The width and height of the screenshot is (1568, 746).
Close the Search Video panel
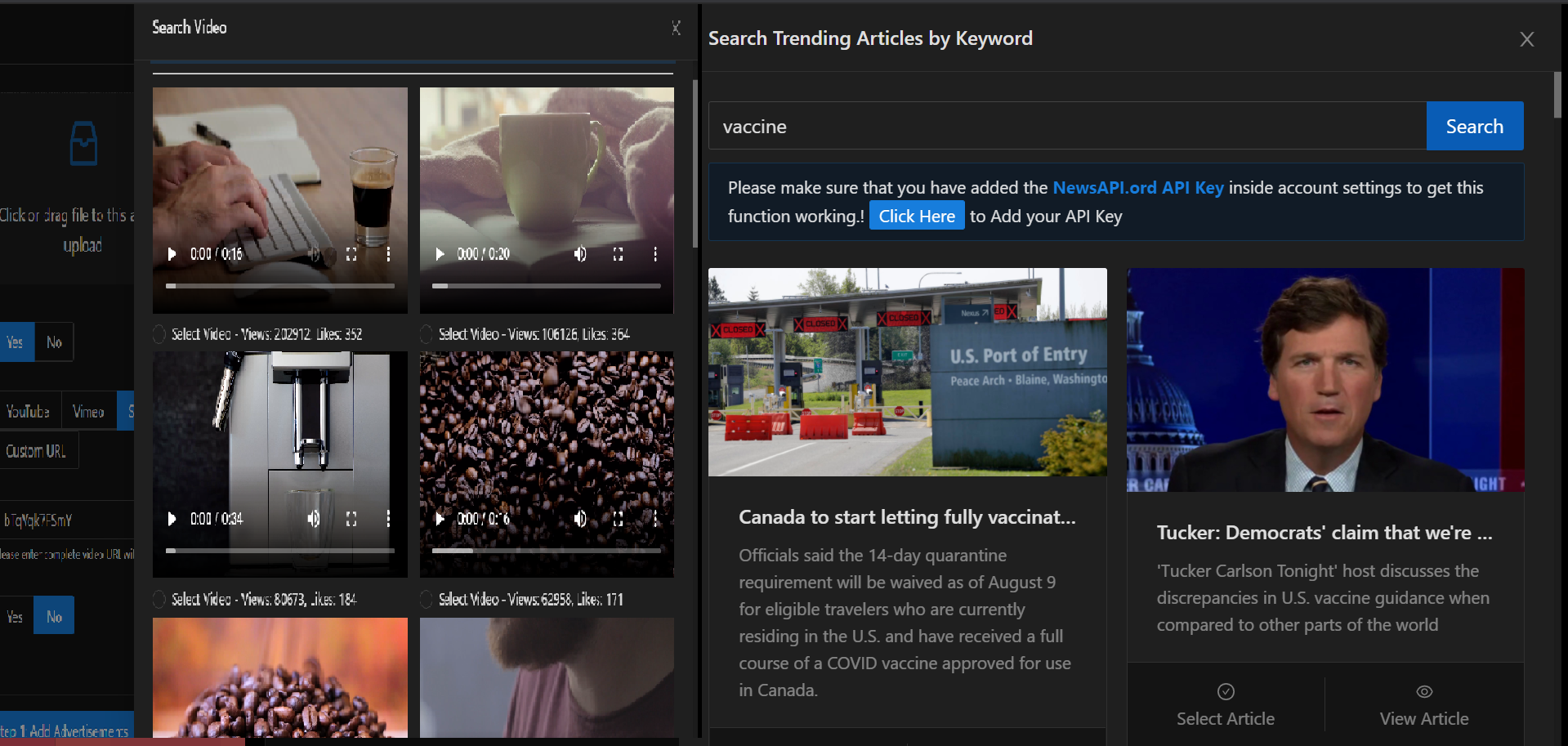point(677,28)
